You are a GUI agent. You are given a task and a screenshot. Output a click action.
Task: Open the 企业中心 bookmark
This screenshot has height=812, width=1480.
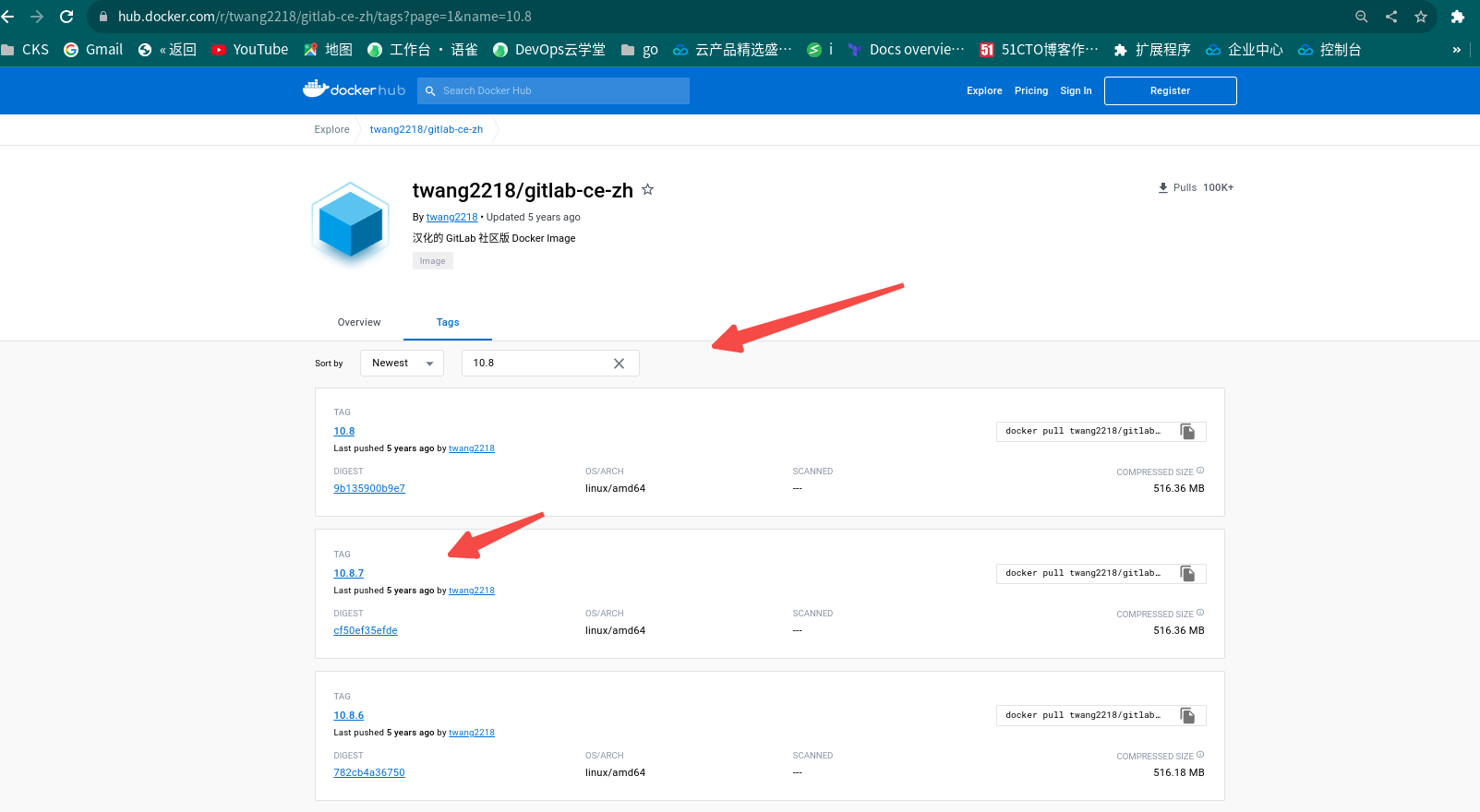click(x=1245, y=50)
